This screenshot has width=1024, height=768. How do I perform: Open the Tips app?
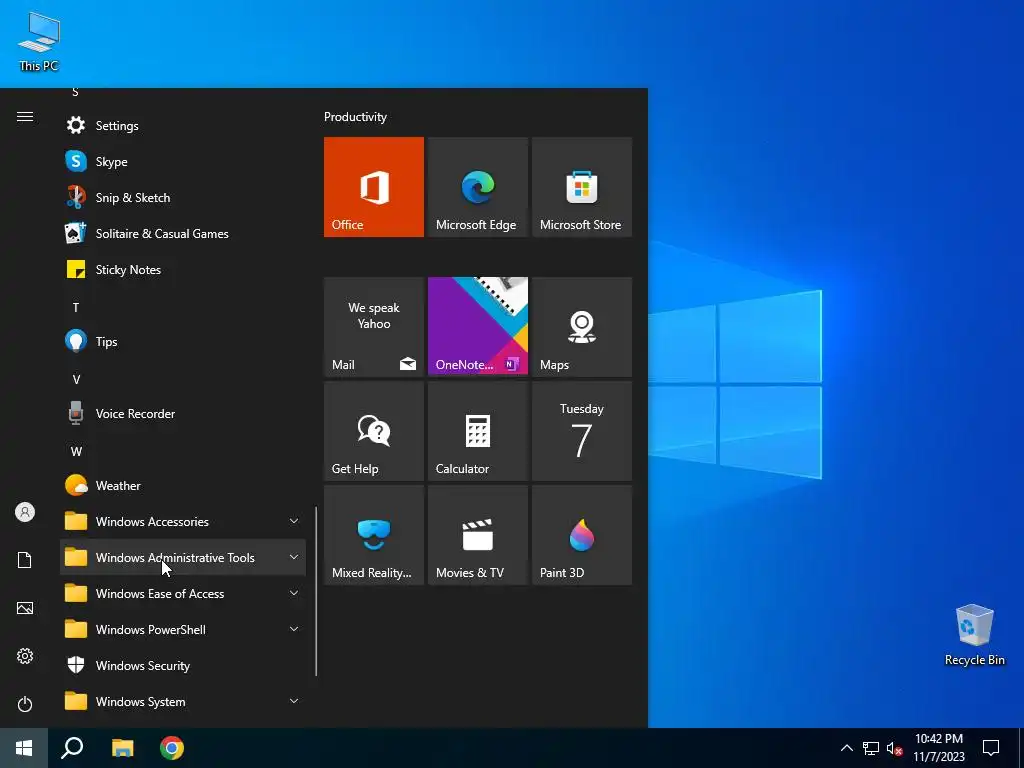tap(183, 341)
